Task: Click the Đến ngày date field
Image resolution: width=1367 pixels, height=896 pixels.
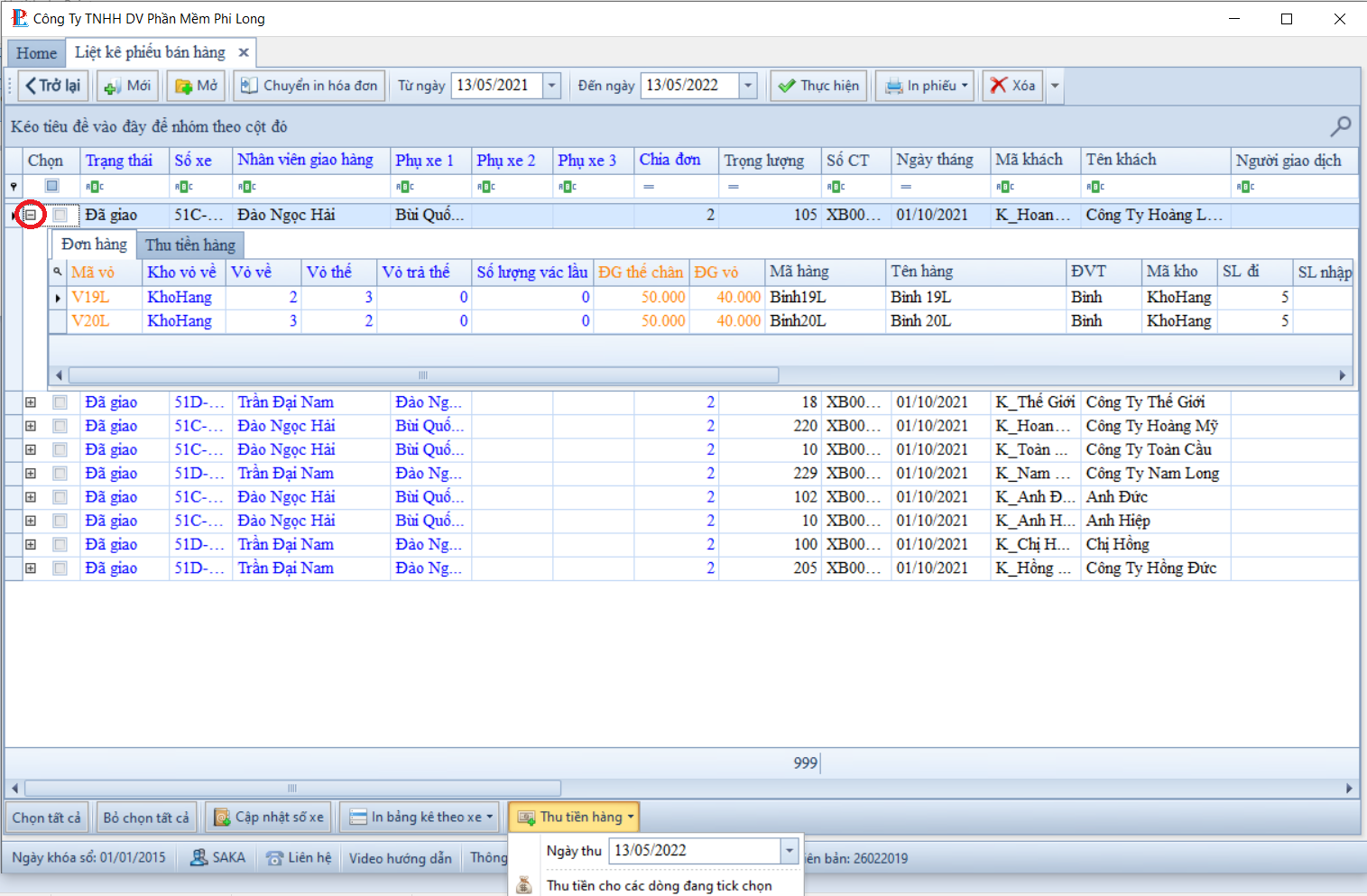Action: click(690, 86)
